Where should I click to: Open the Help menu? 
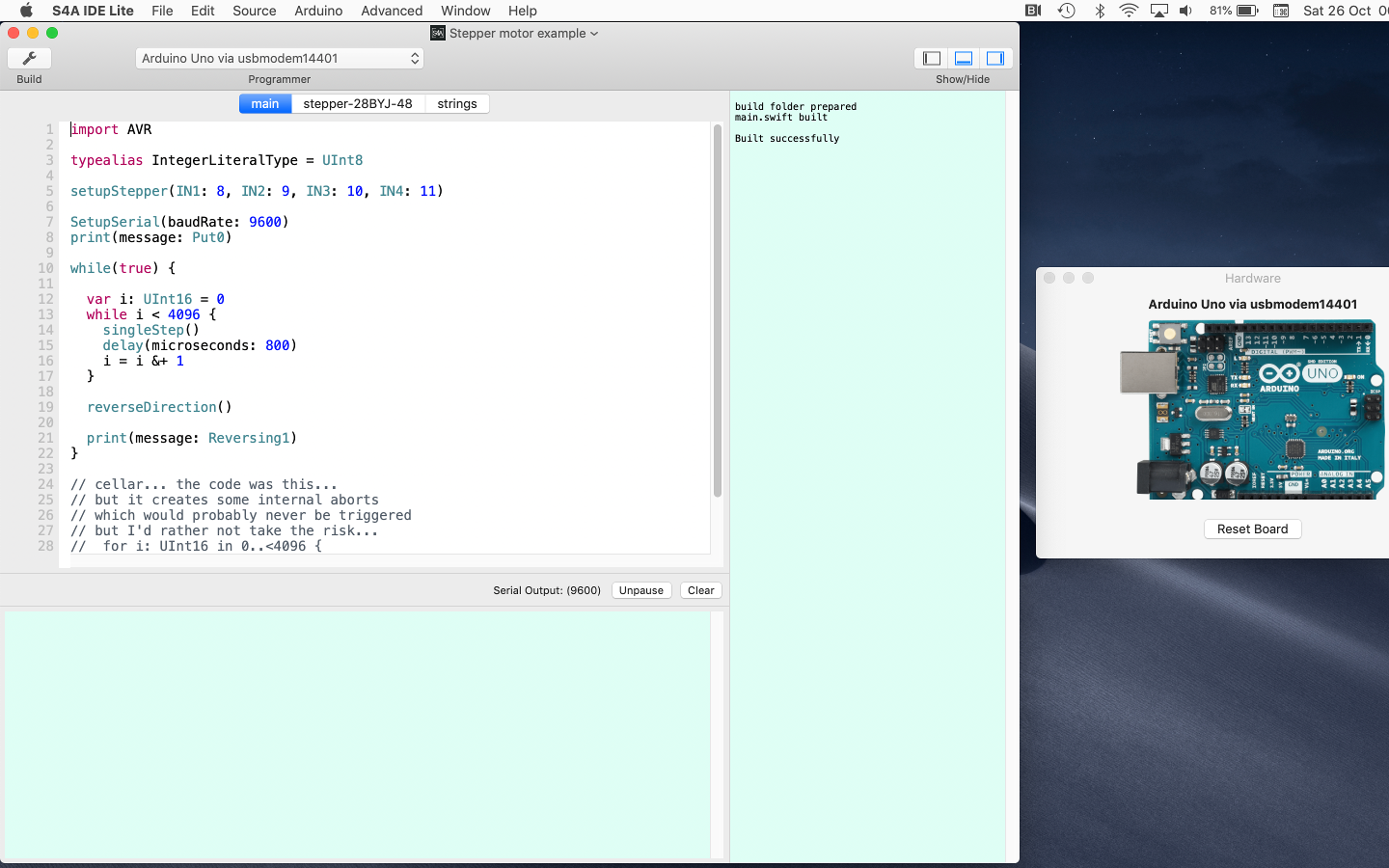pyautogui.click(x=523, y=11)
